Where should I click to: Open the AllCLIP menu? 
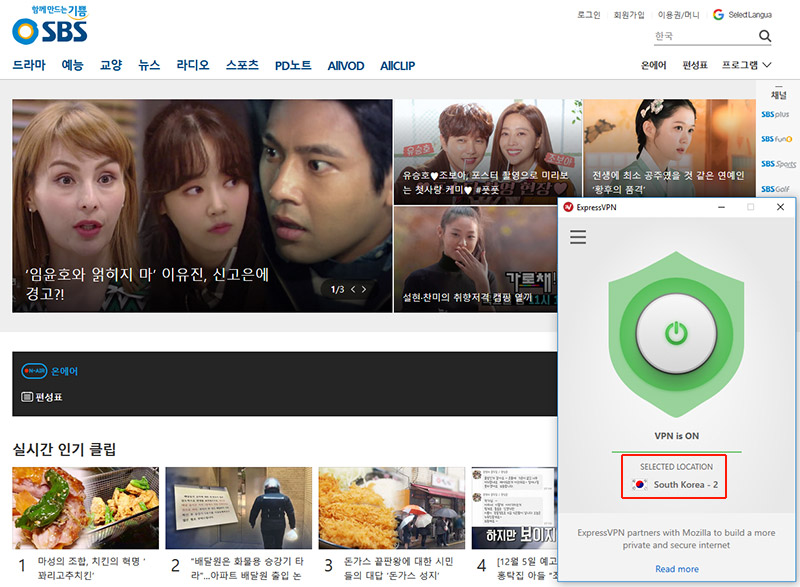pos(397,65)
